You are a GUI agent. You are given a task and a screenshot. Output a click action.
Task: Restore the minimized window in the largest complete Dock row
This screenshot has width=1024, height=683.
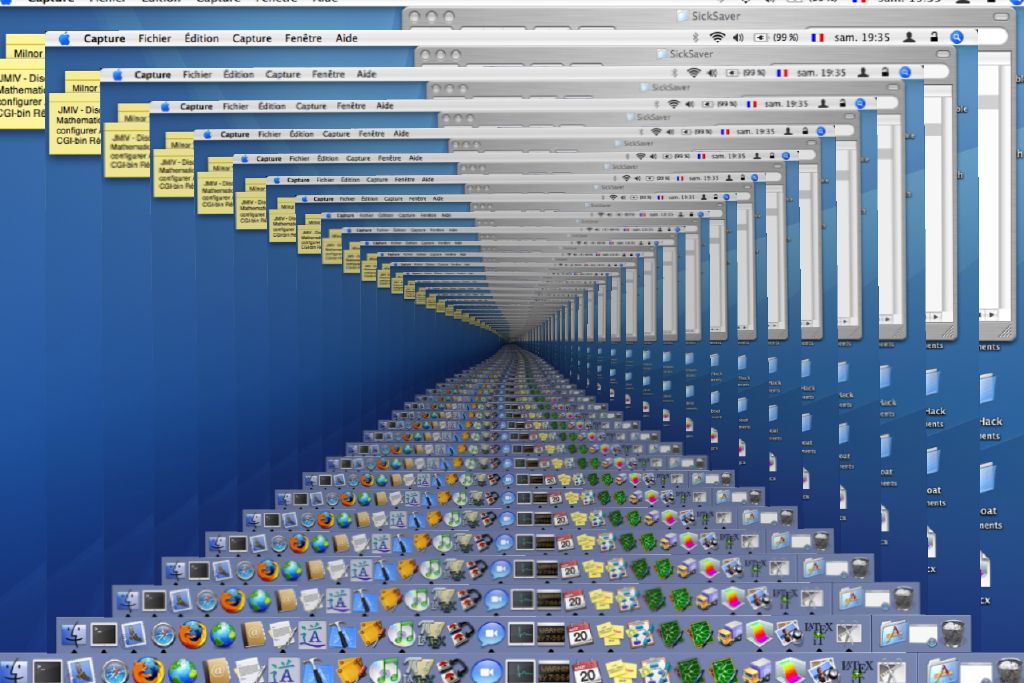(x=923, y=634)
